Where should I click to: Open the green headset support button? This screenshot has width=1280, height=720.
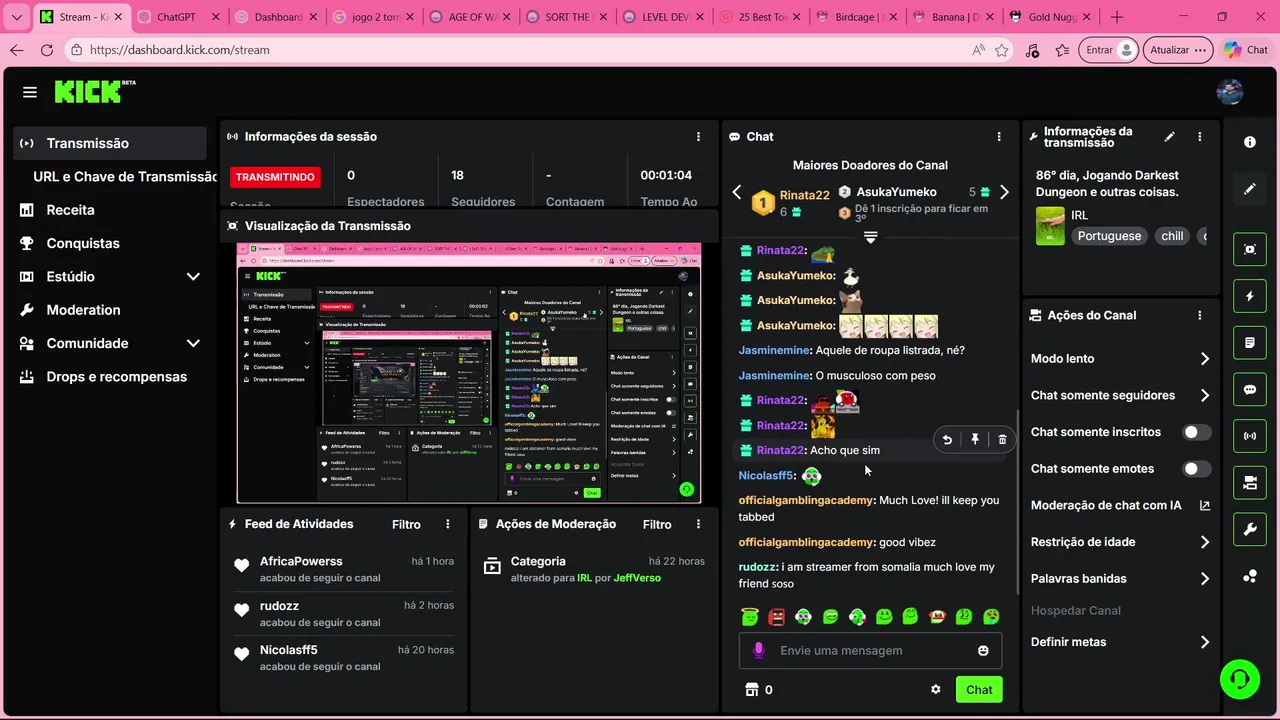(1240, 679)
